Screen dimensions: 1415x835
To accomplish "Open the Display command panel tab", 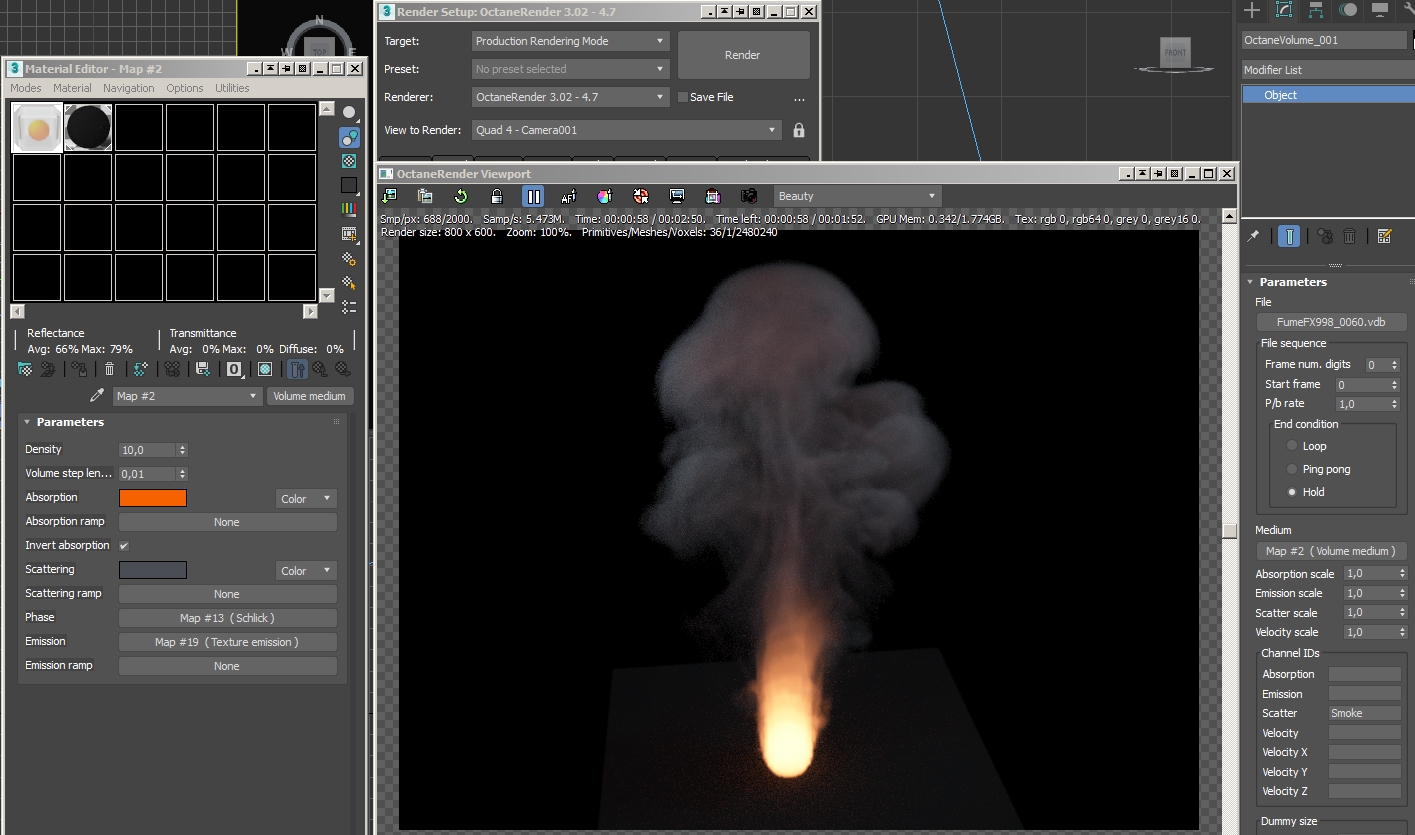I will tap(1380, 10).
